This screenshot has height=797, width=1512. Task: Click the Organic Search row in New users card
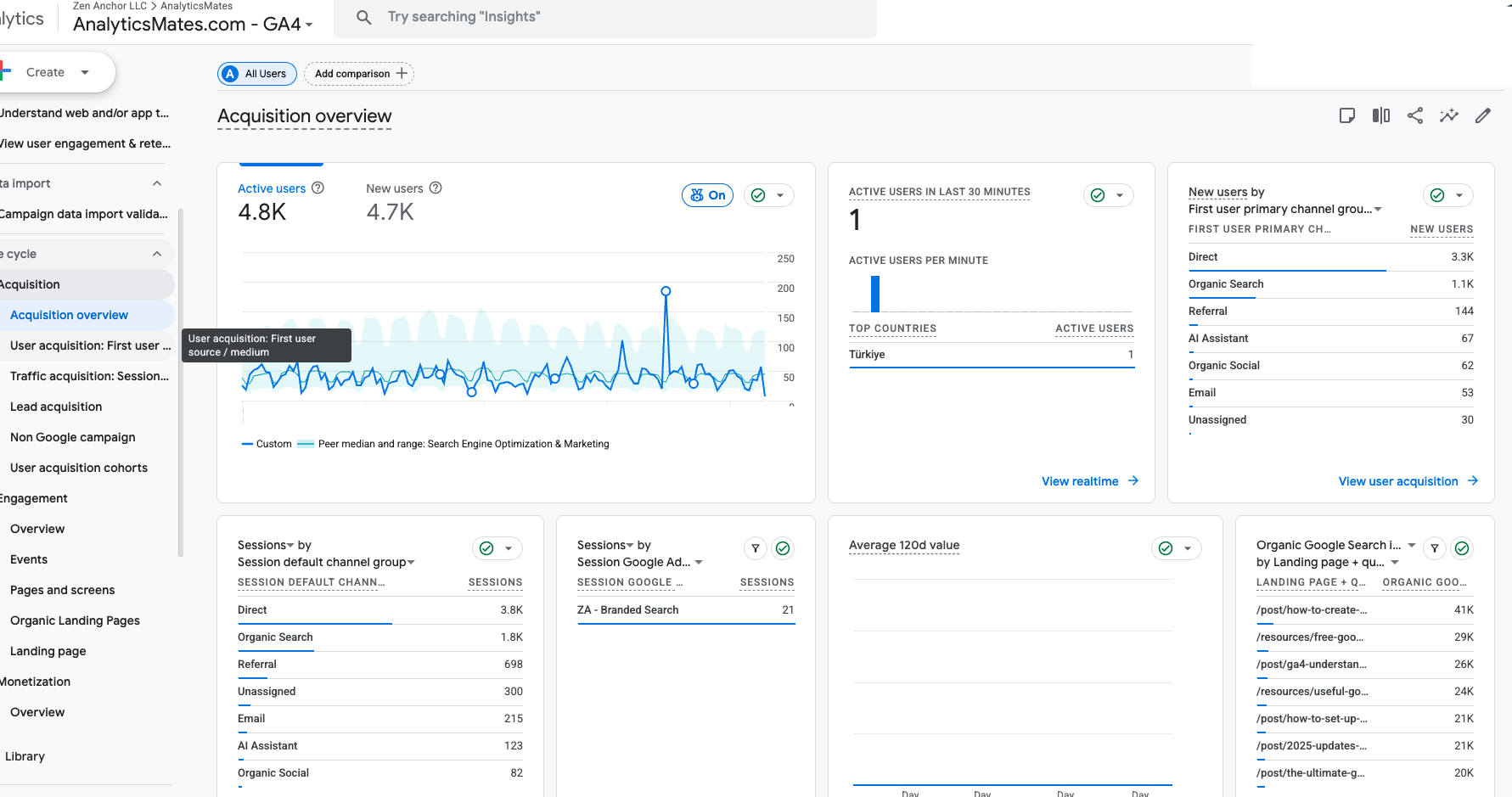(x=1330, y=284)
